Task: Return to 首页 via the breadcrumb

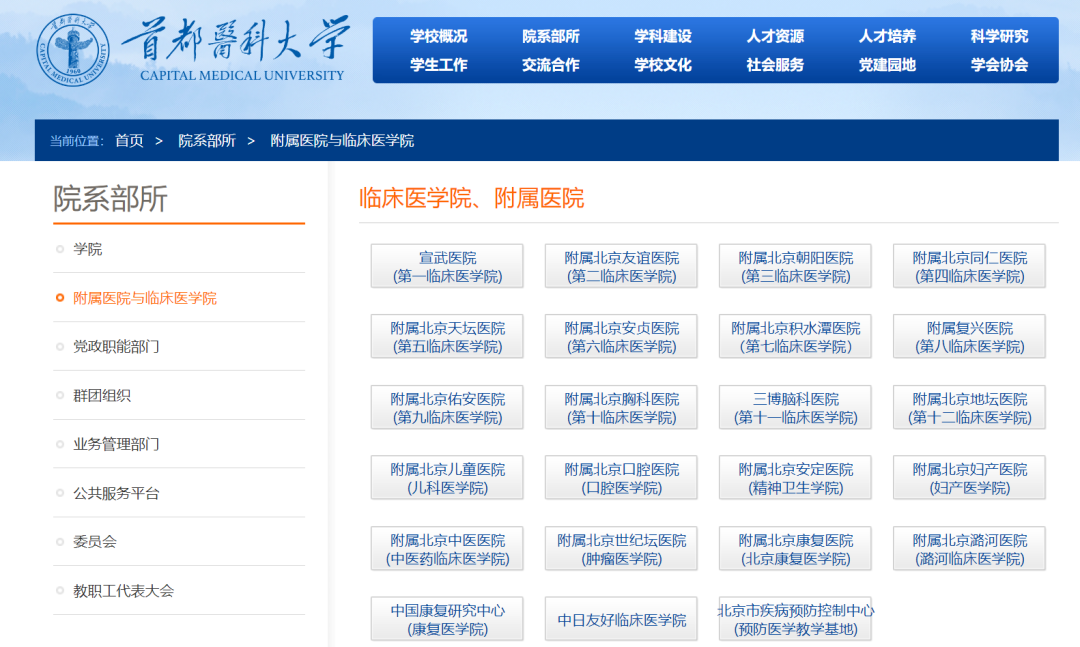Action: coord(129,141)
